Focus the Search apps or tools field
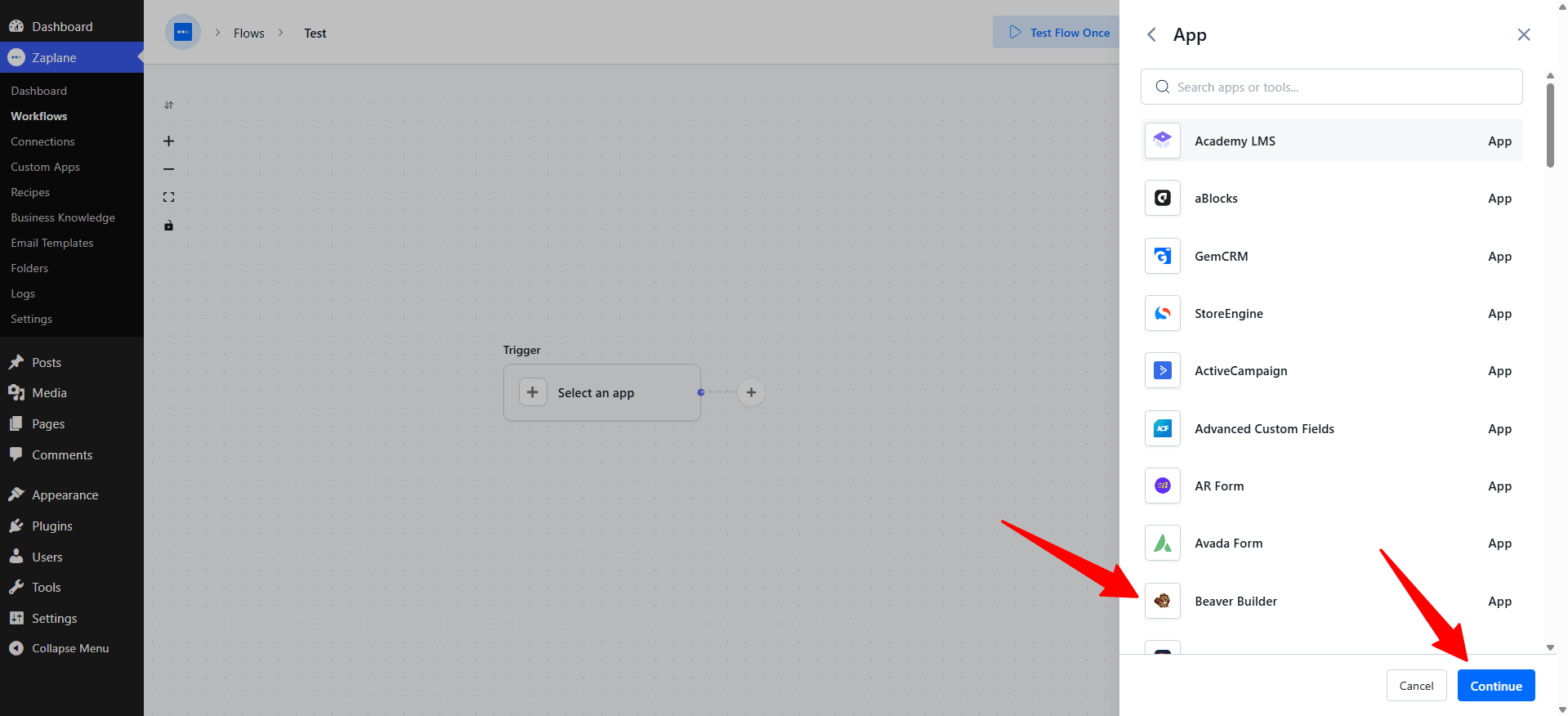 pos(1332,87)
